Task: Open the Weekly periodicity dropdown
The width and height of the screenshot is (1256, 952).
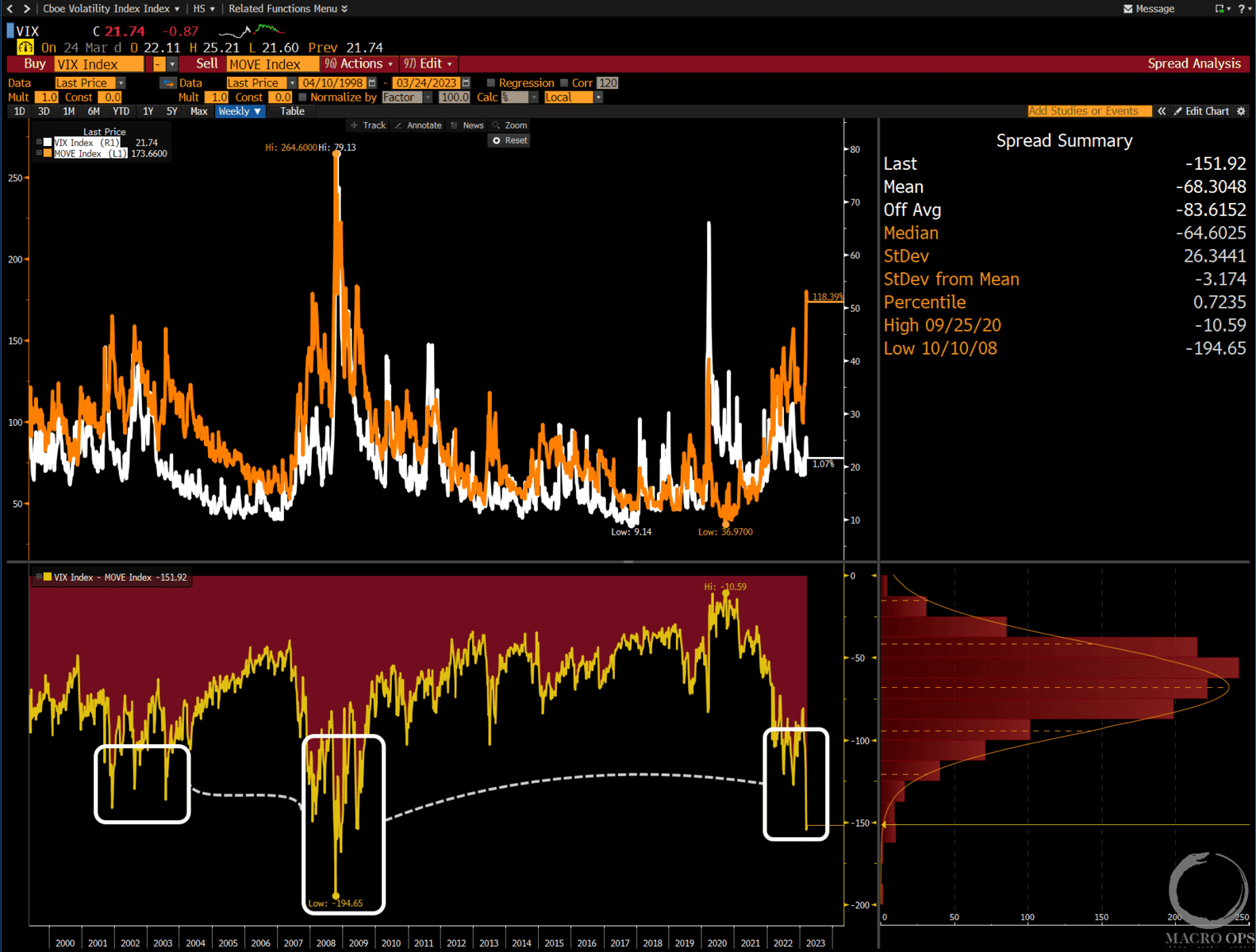Action: [240, 111]
